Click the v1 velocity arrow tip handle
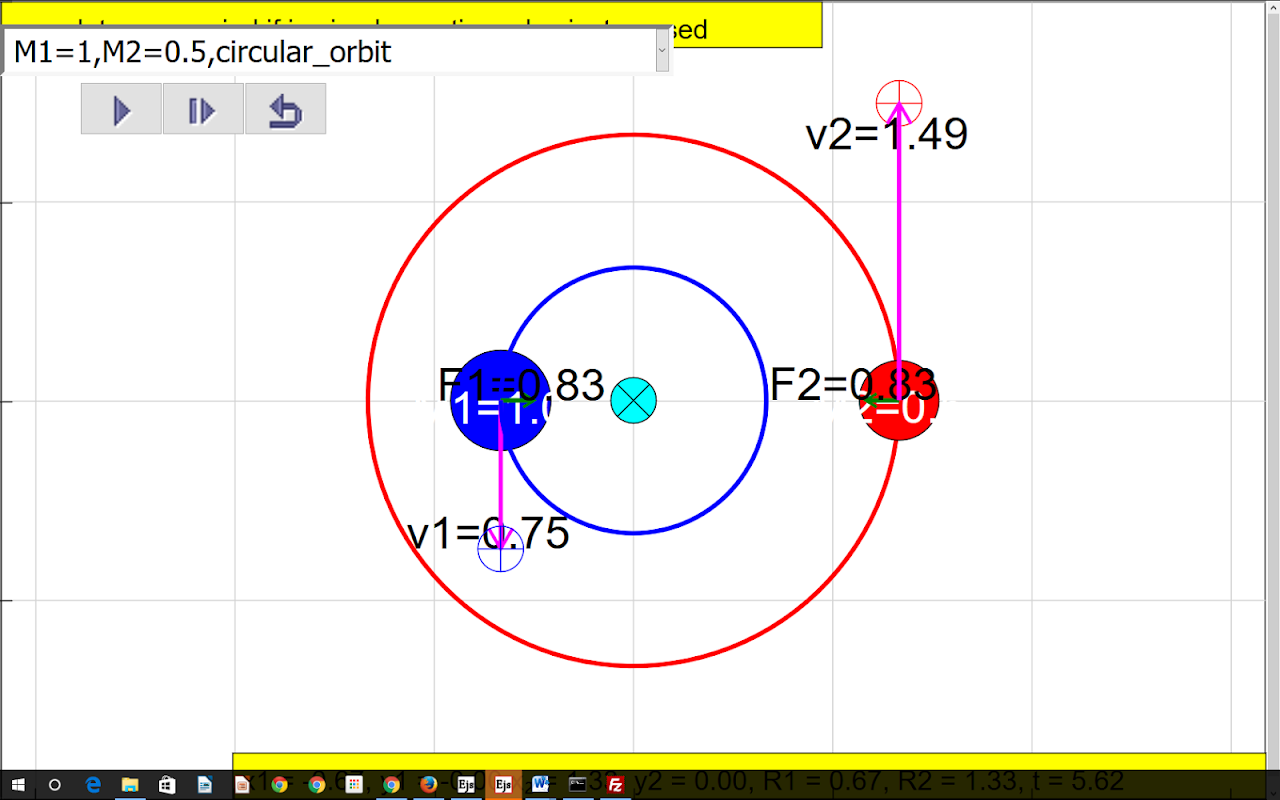 click(500, 549)
